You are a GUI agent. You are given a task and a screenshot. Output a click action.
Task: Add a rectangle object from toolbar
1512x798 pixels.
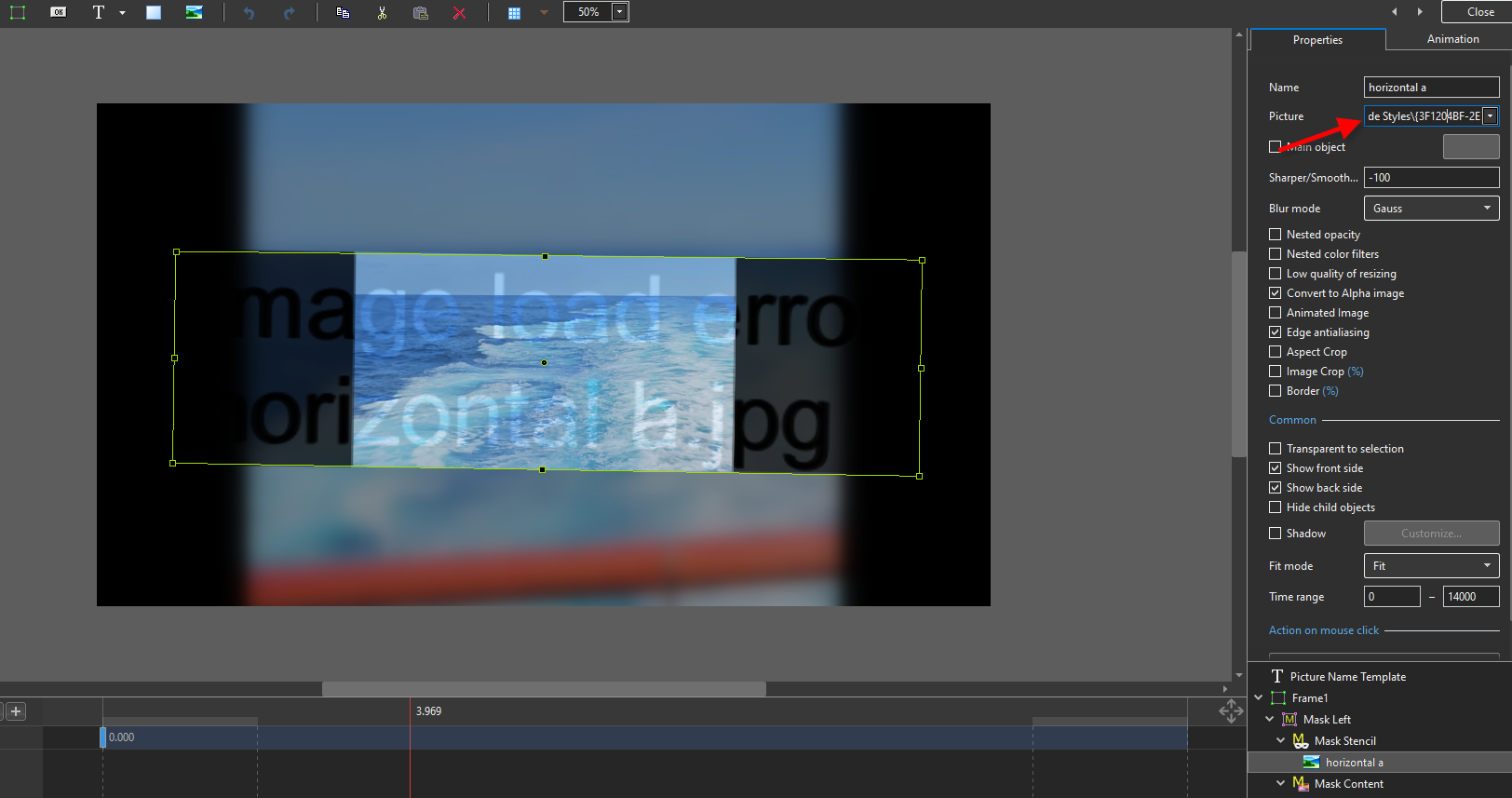[154, 12]
